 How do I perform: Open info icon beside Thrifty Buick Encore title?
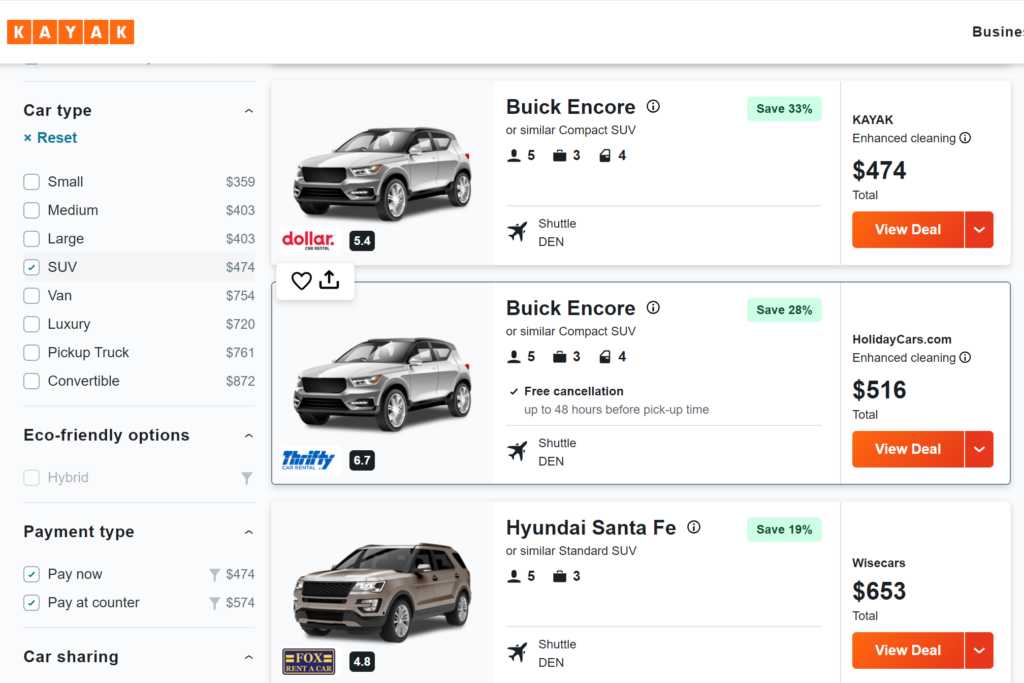653,308
